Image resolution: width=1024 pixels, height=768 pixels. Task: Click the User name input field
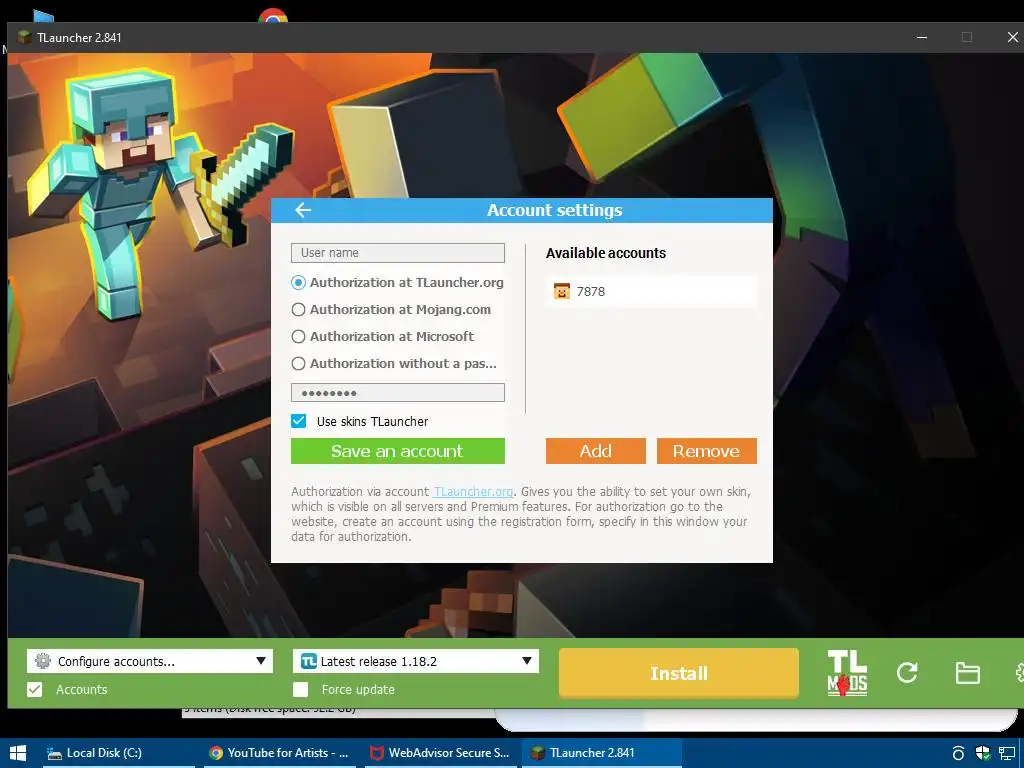(398, 253)
